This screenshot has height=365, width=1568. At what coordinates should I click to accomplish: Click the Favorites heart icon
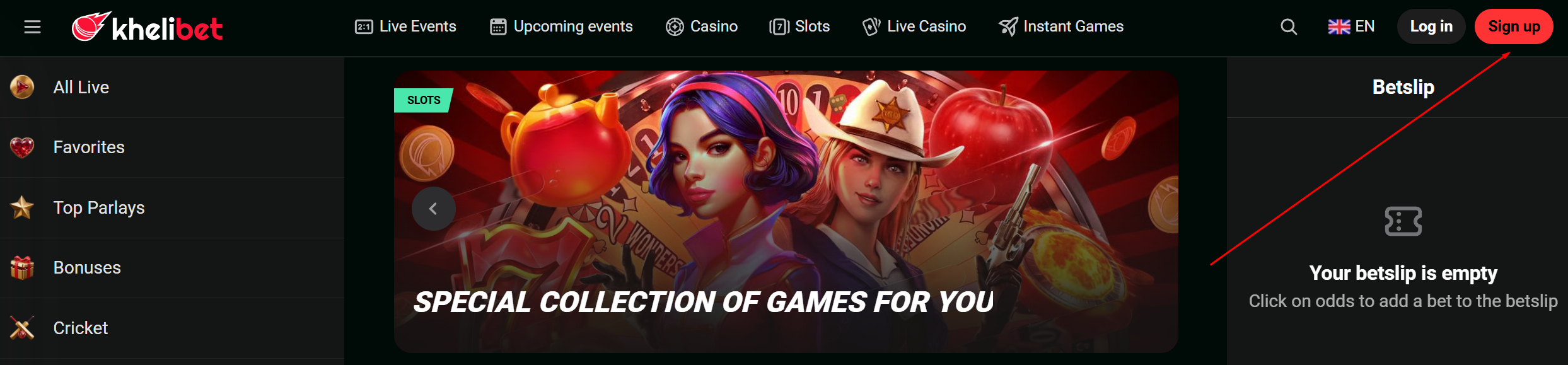click(22, 148)
